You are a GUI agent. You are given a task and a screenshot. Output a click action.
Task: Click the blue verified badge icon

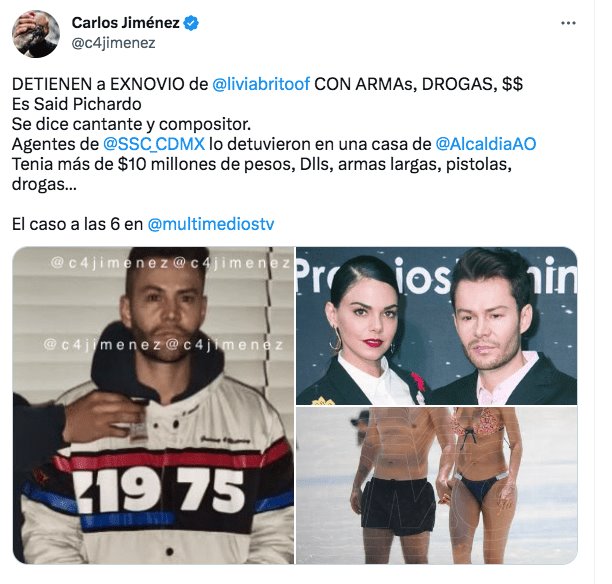191,23
